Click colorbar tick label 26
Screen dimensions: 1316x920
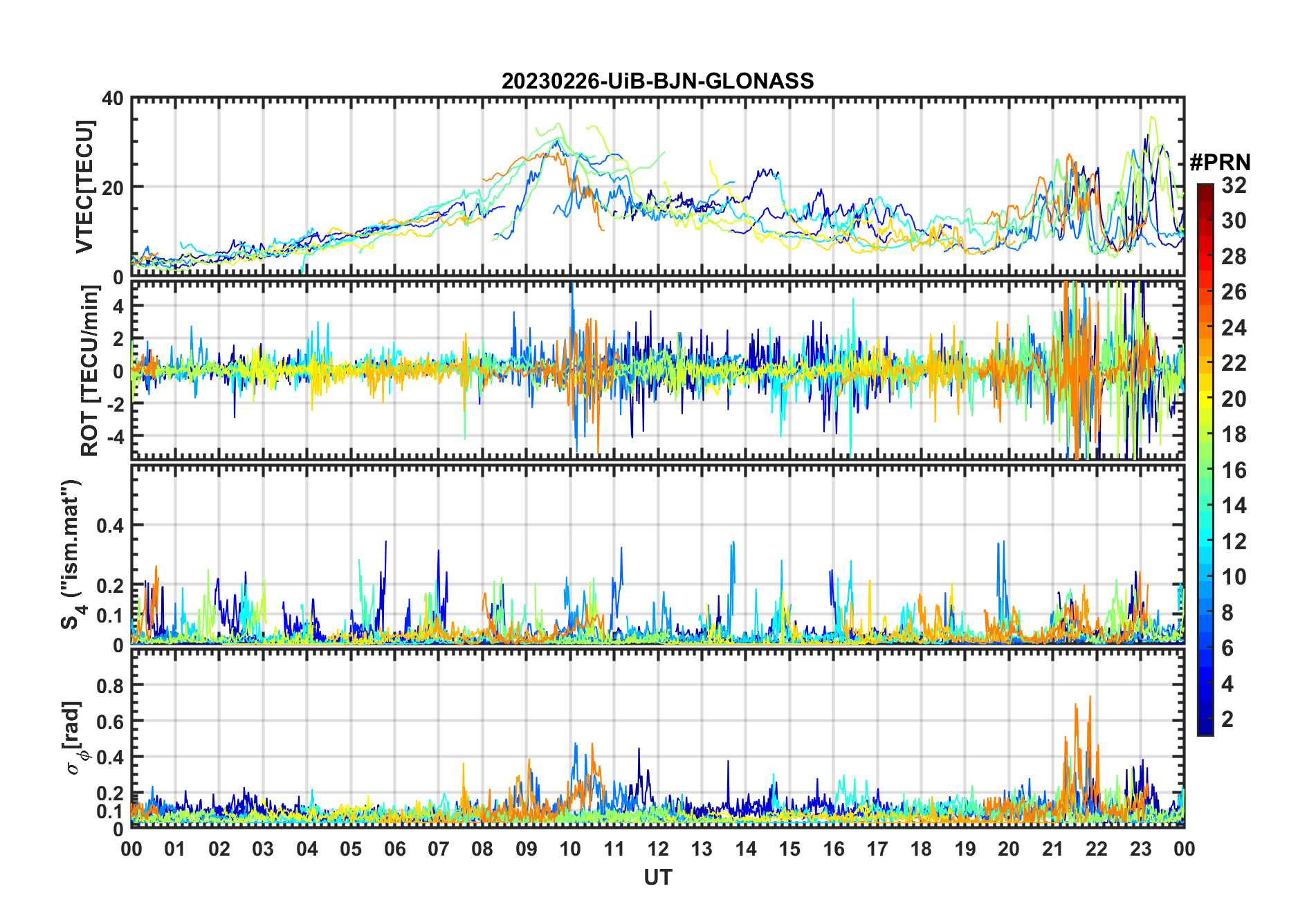click(1234, 292)
